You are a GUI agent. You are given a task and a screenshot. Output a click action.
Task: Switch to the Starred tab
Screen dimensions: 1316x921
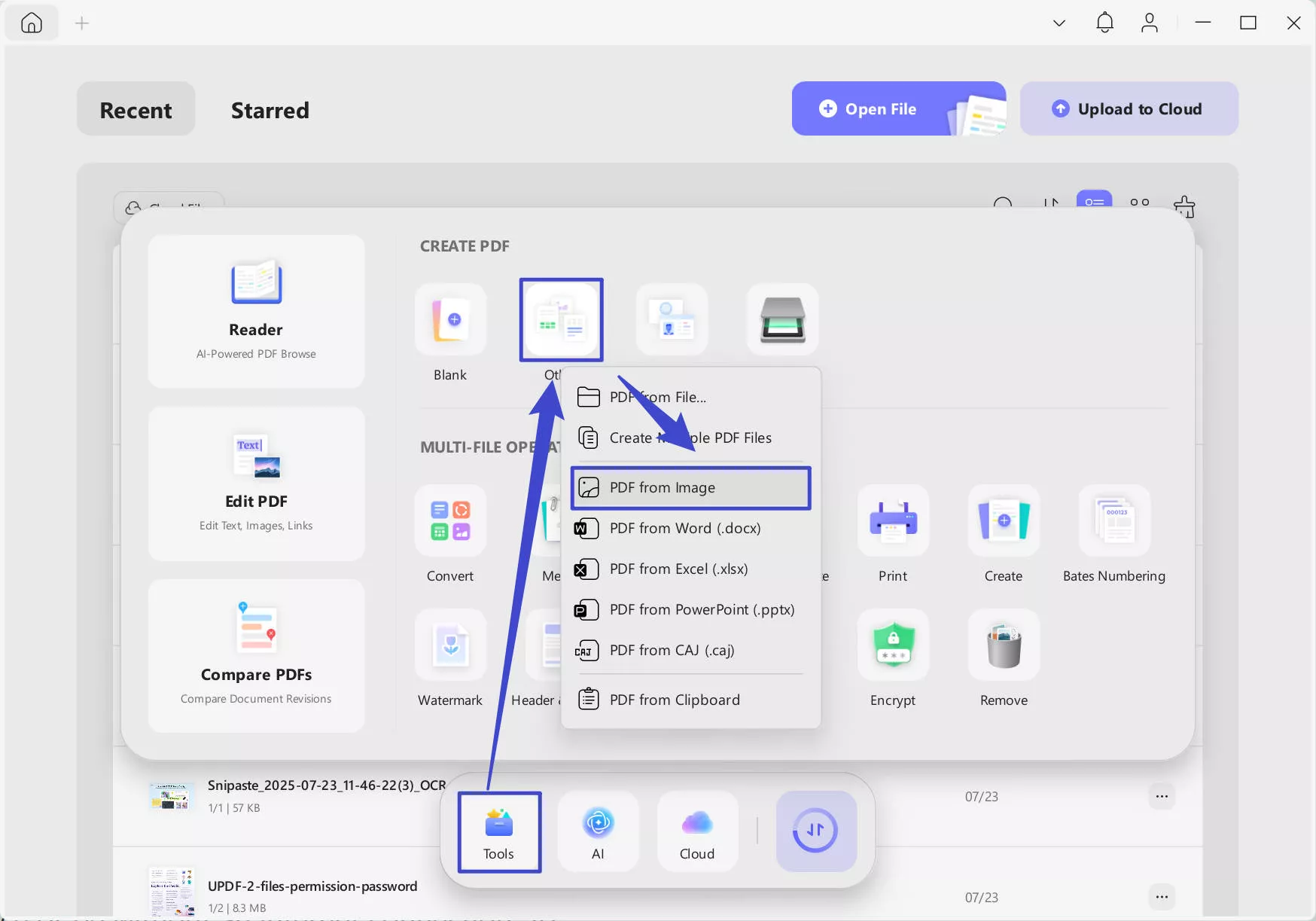coord(270,110)
